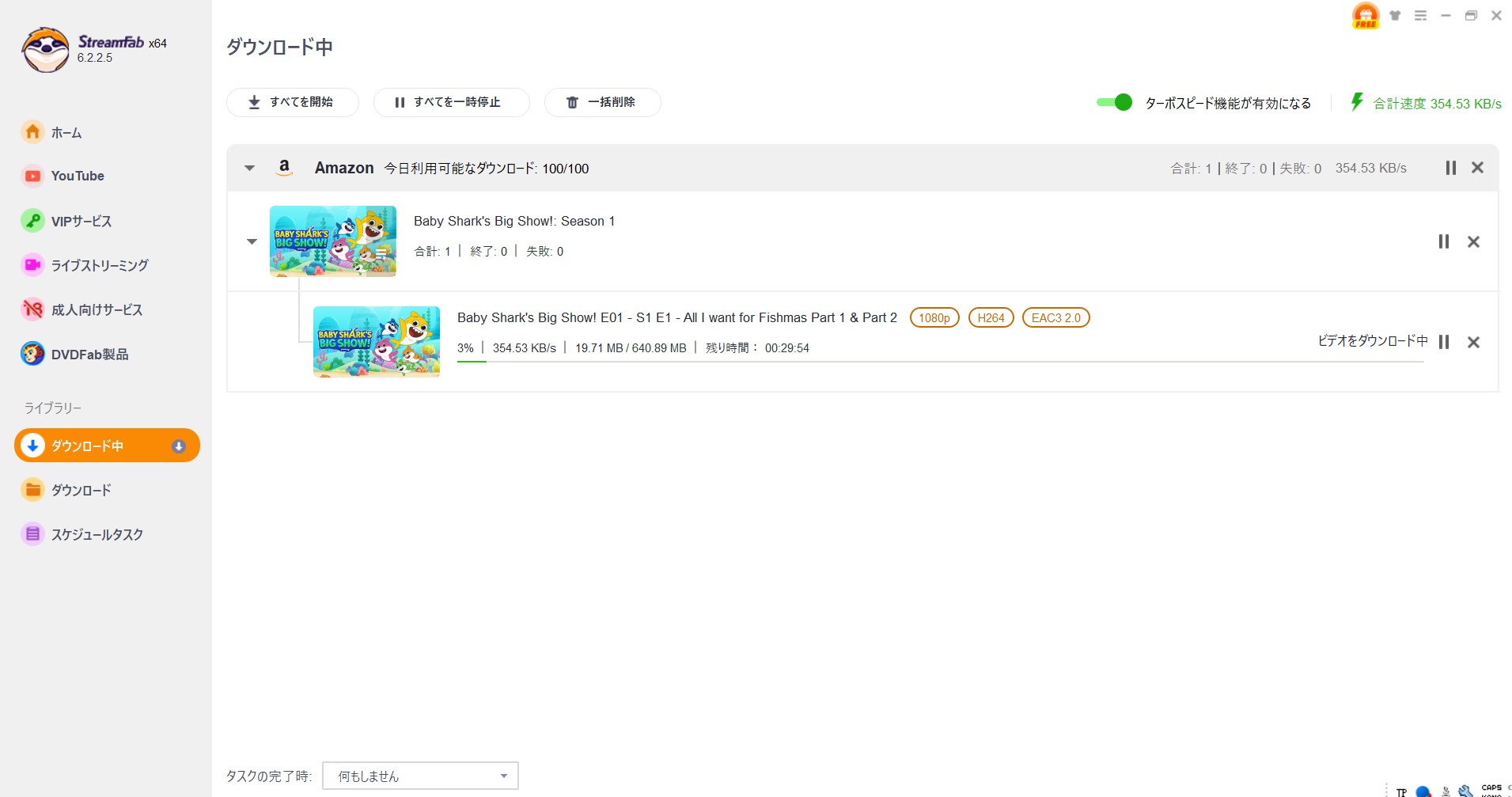Click the episode E01 thumbnail
Viewport: 1512px width, 797px height.
point(376,342)
